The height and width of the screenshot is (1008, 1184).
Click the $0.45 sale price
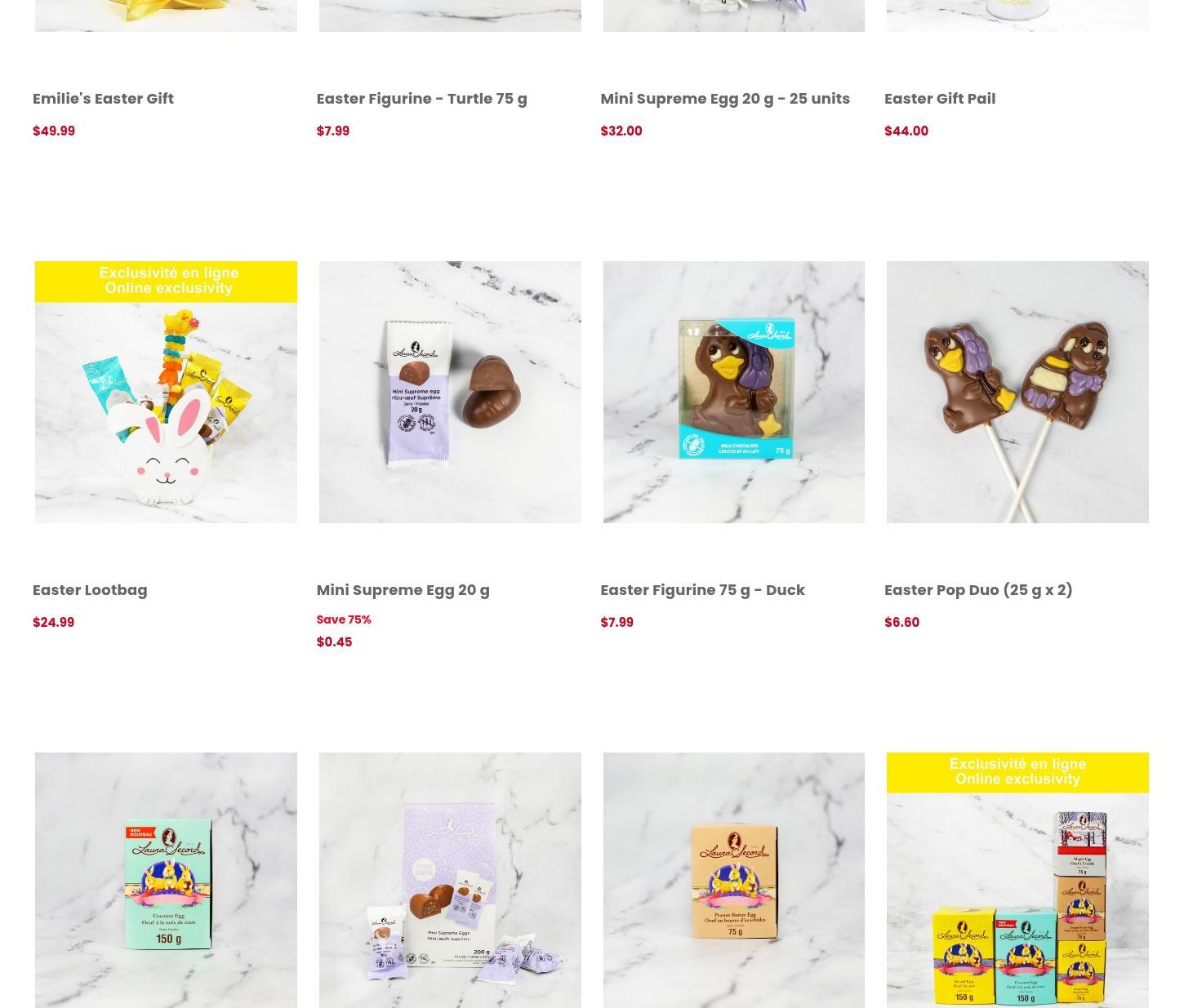(334, 642)
